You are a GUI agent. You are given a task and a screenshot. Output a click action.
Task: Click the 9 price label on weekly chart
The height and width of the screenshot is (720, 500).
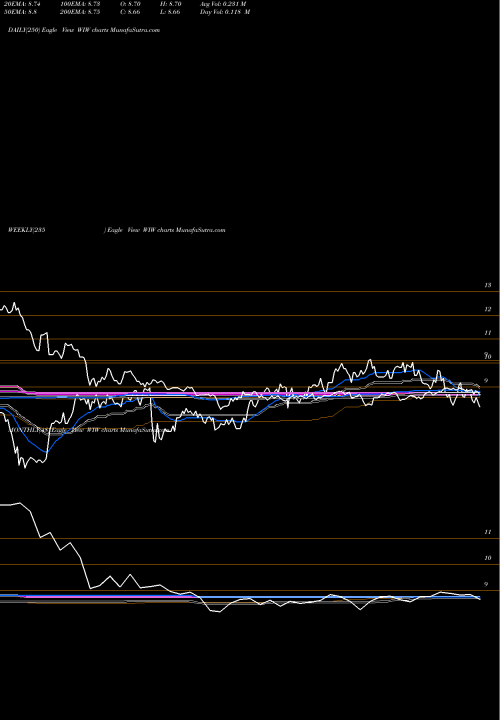(x=486, y=381)
